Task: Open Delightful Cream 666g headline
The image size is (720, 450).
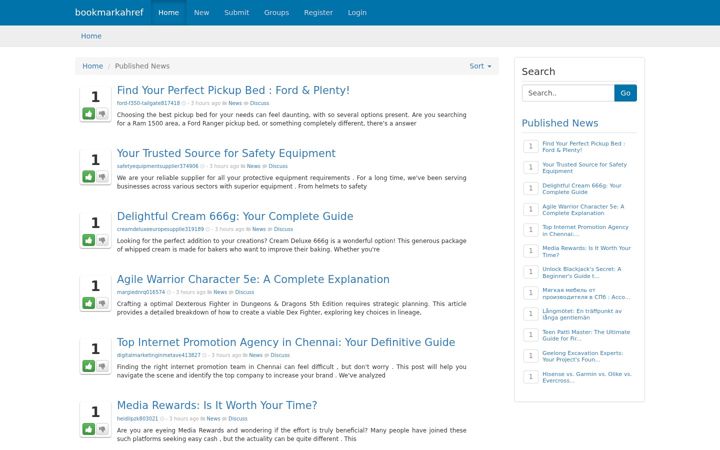Action: [x=235, y=216]
